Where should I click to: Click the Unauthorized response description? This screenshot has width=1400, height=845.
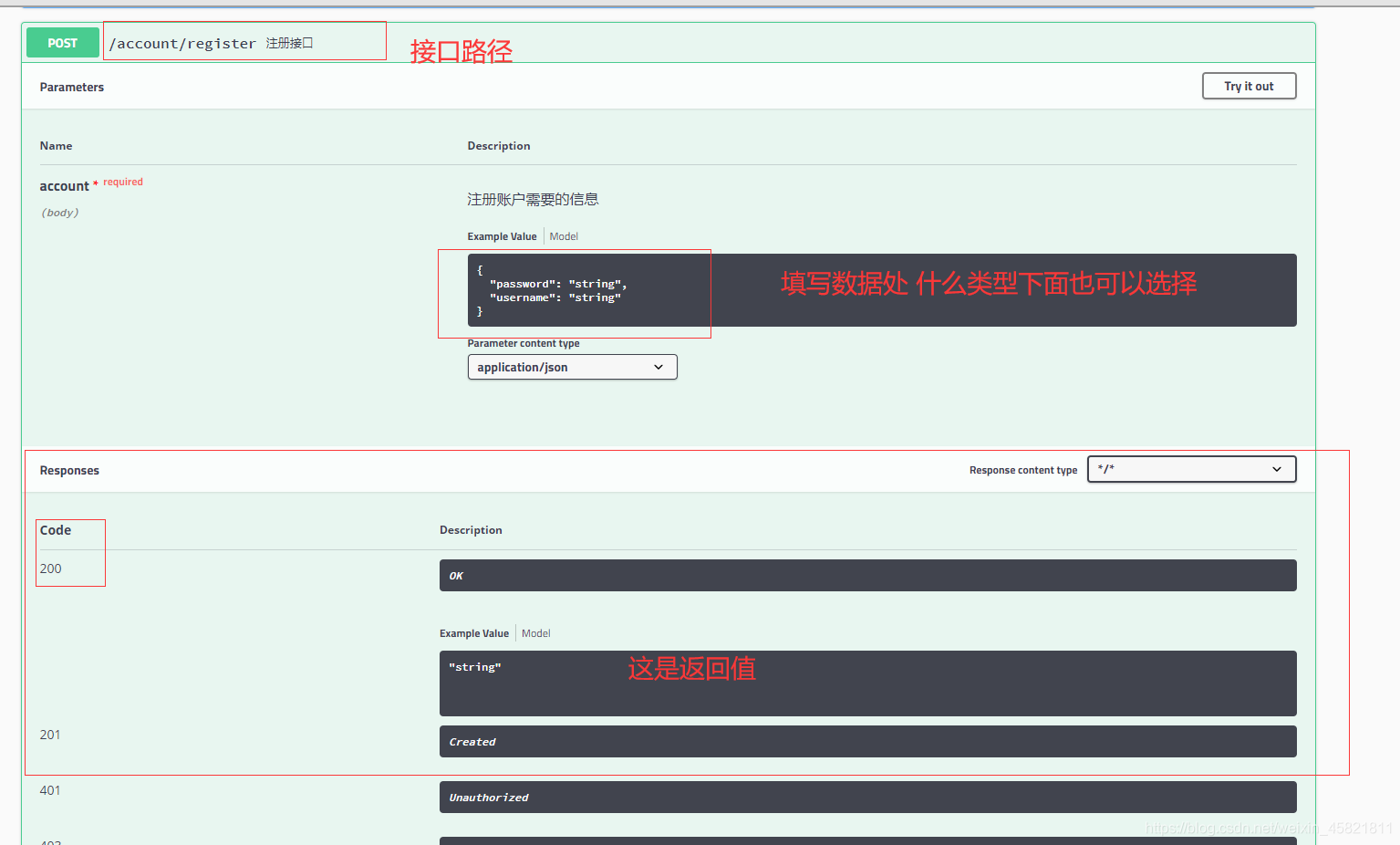pyautogui.click(x=868, y=798)
